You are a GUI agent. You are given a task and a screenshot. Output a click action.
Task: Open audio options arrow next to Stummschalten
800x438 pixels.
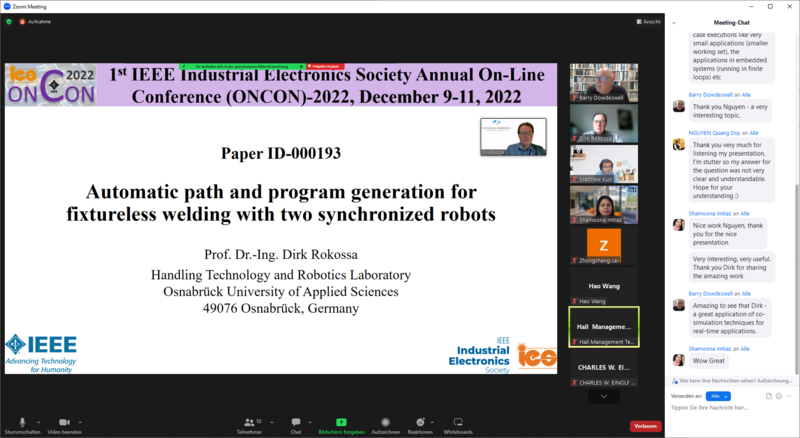(39, 422)
